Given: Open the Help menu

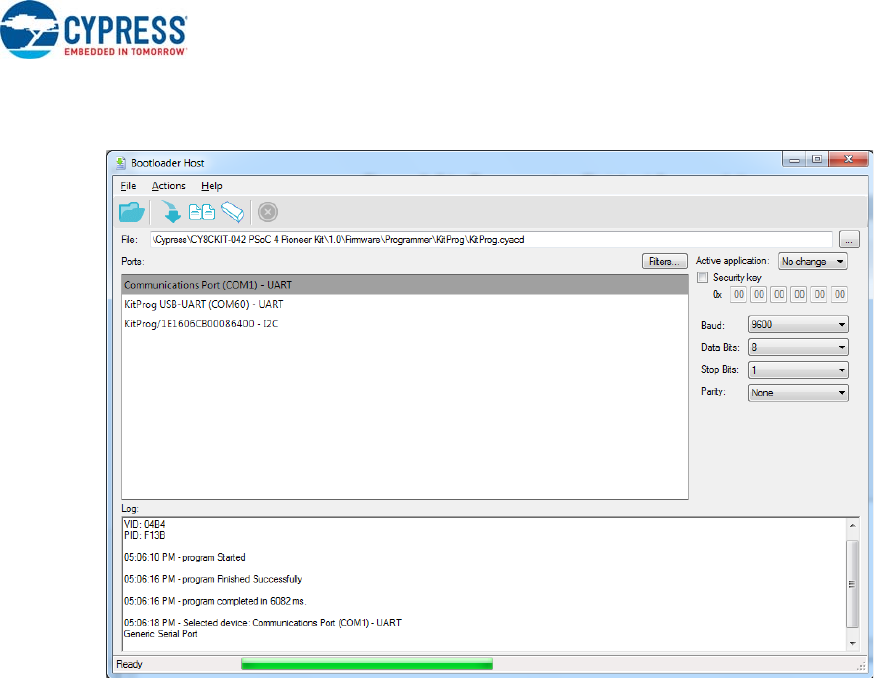Looking at the screenshot, I should coord(211,186).
